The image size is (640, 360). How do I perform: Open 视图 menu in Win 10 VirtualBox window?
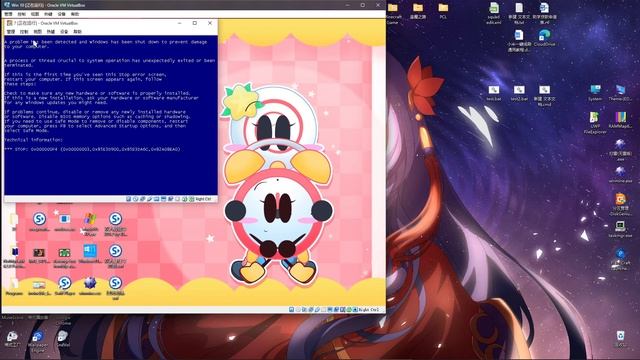click(x=35, y=14)
